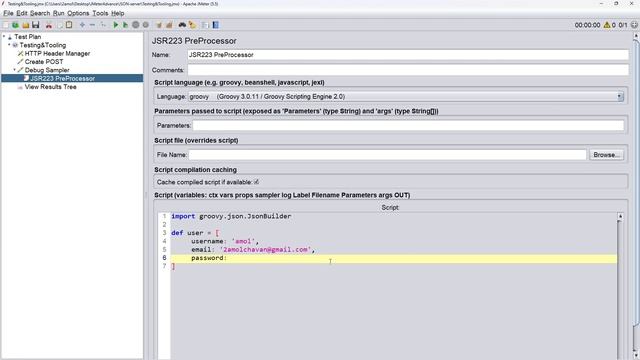Viewport: 640px width, 360px height.
Task: Open the script Language dropdown arrow
Action: [620, 97]
